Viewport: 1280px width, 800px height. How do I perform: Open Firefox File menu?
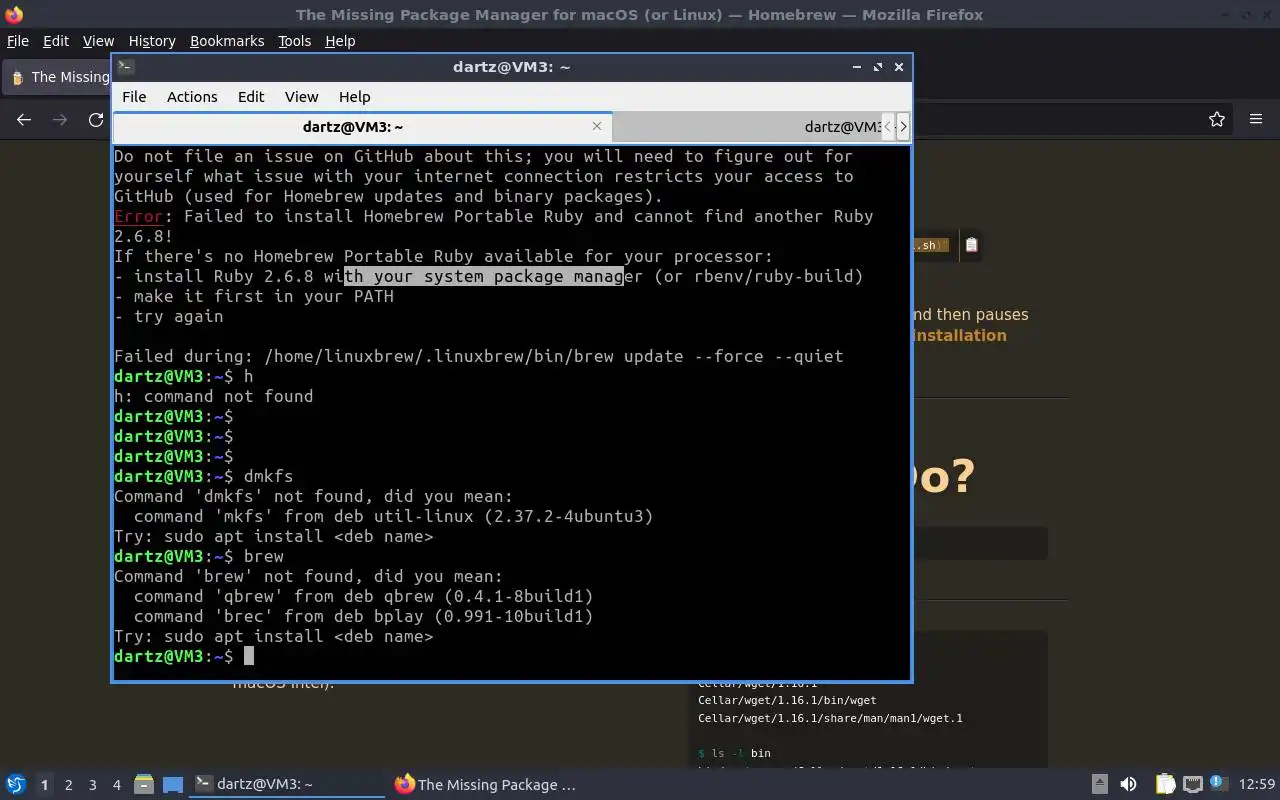click(18, 41)
